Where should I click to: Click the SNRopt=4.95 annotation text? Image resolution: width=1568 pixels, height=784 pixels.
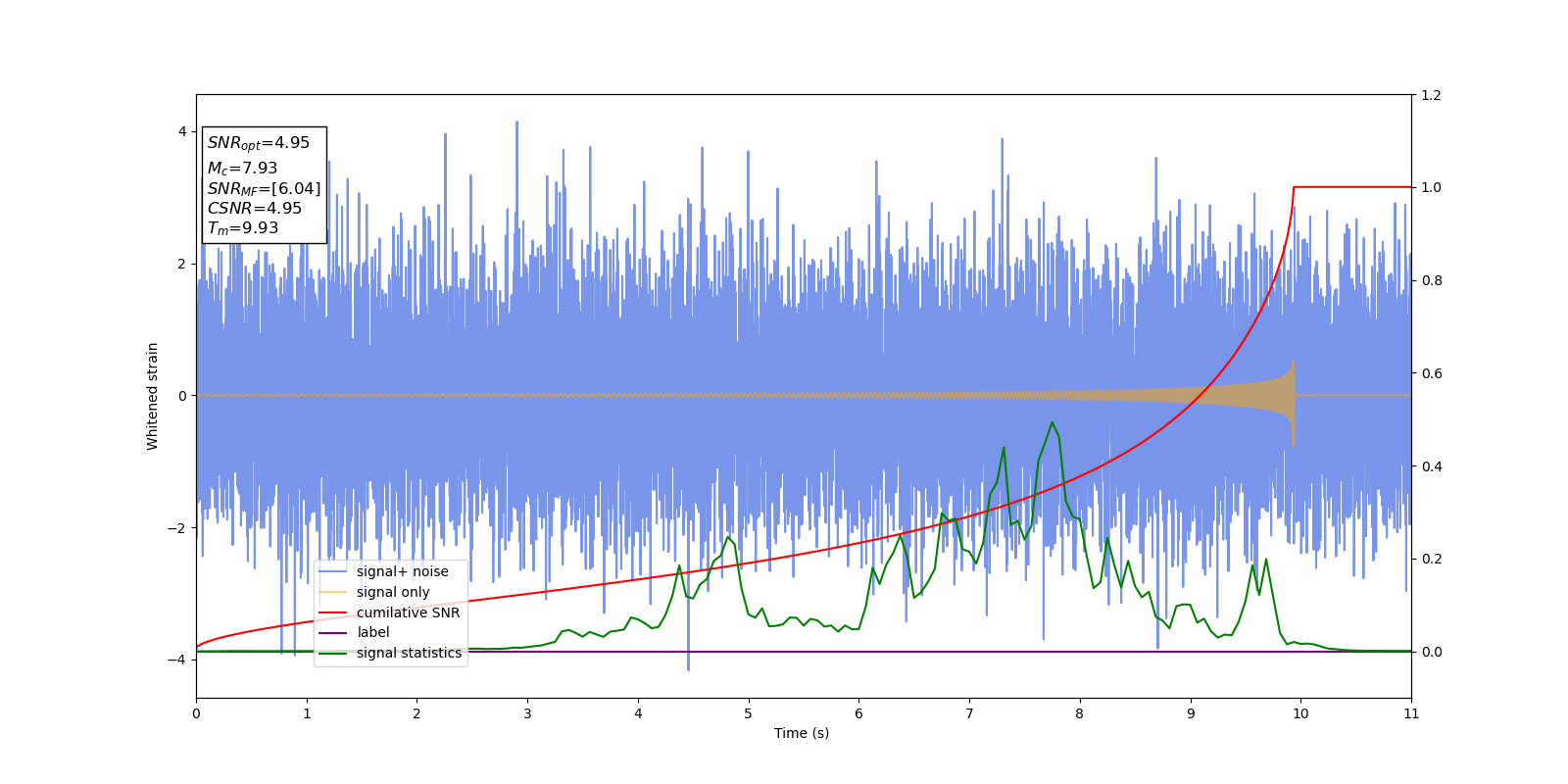pyautogui.click(x=259, y=143)
